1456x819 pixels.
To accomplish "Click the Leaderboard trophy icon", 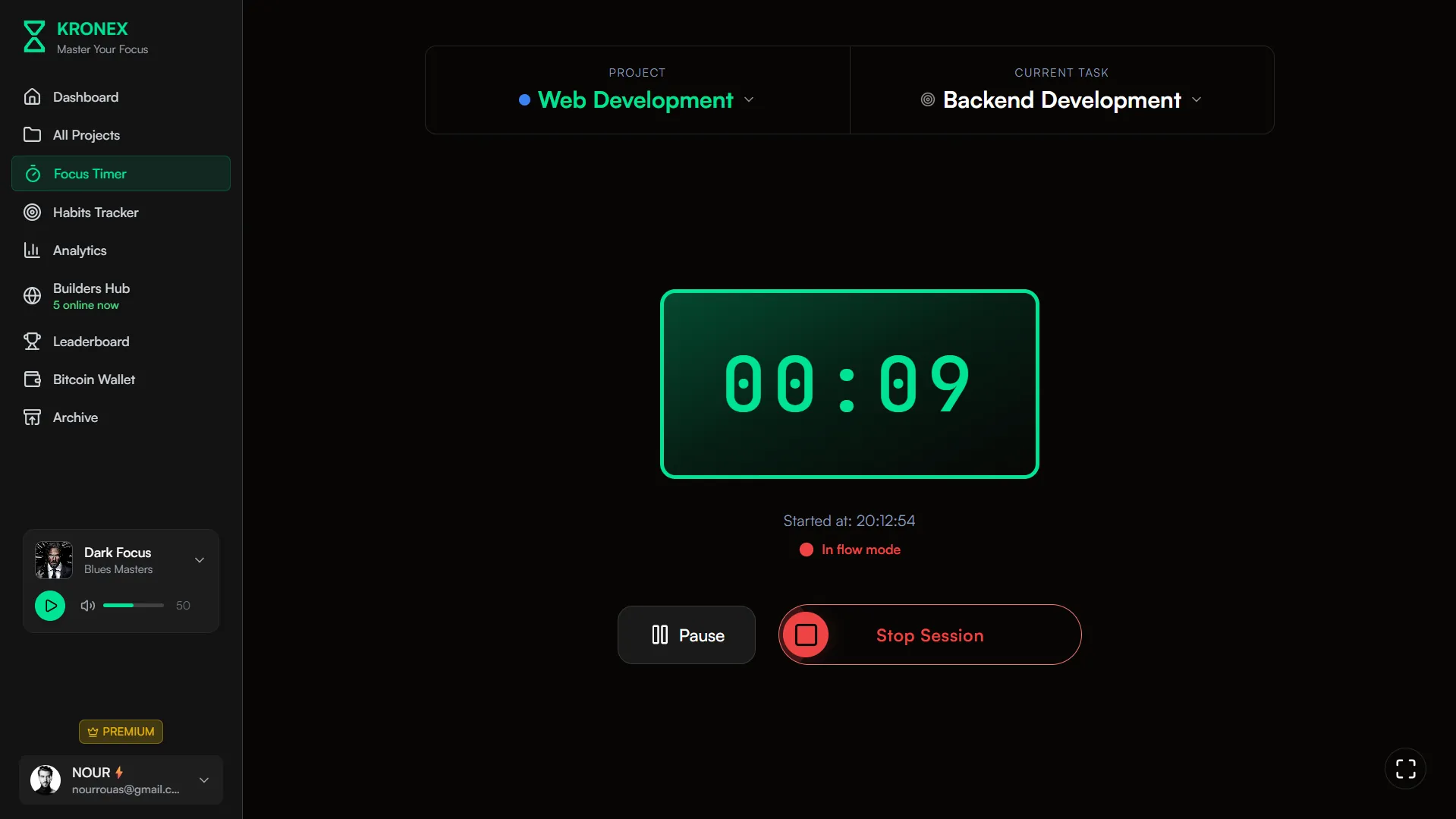I will pyautogui.click(x=33, y=342).
